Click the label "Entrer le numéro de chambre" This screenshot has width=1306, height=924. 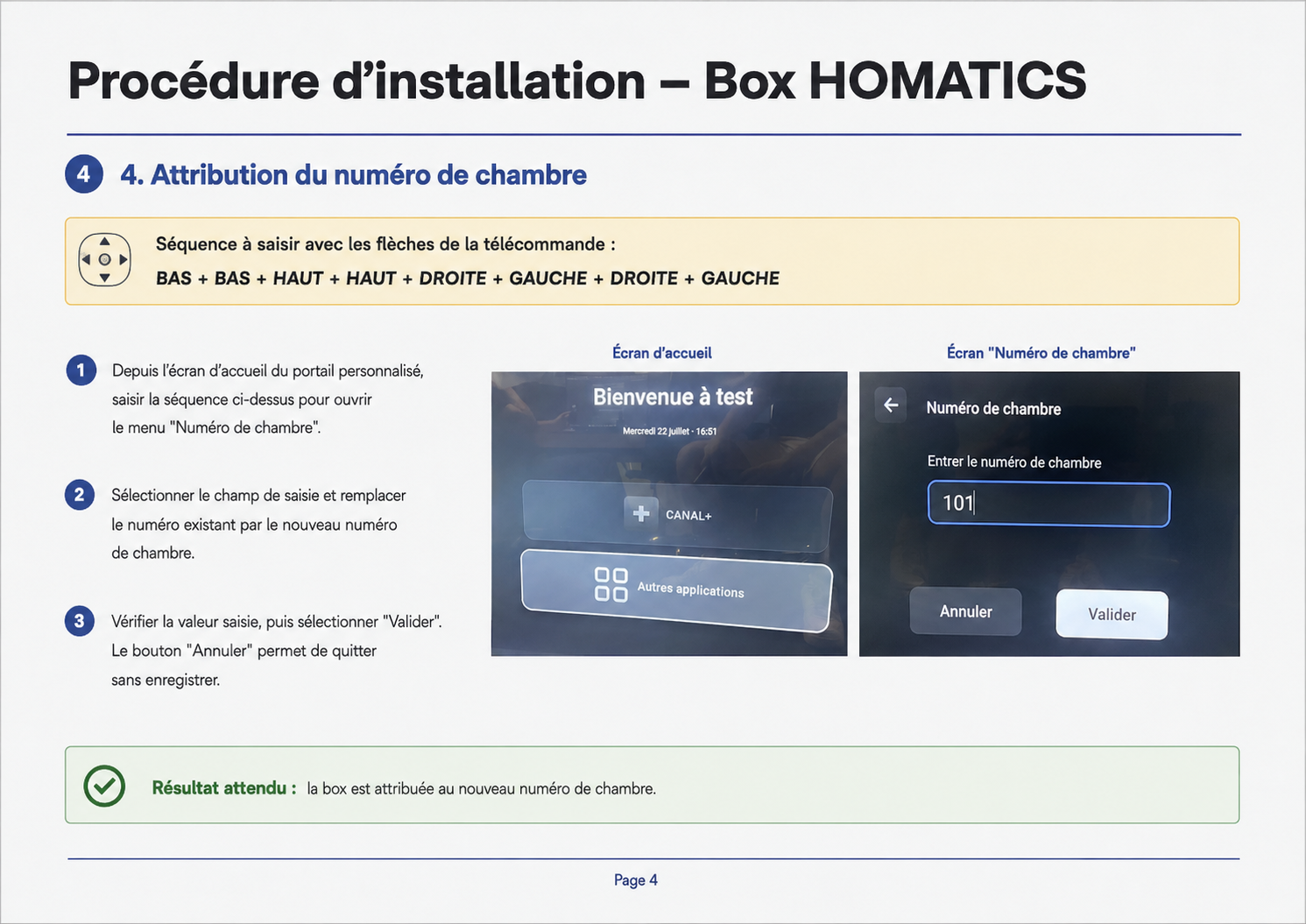(x=1014, y=462)
